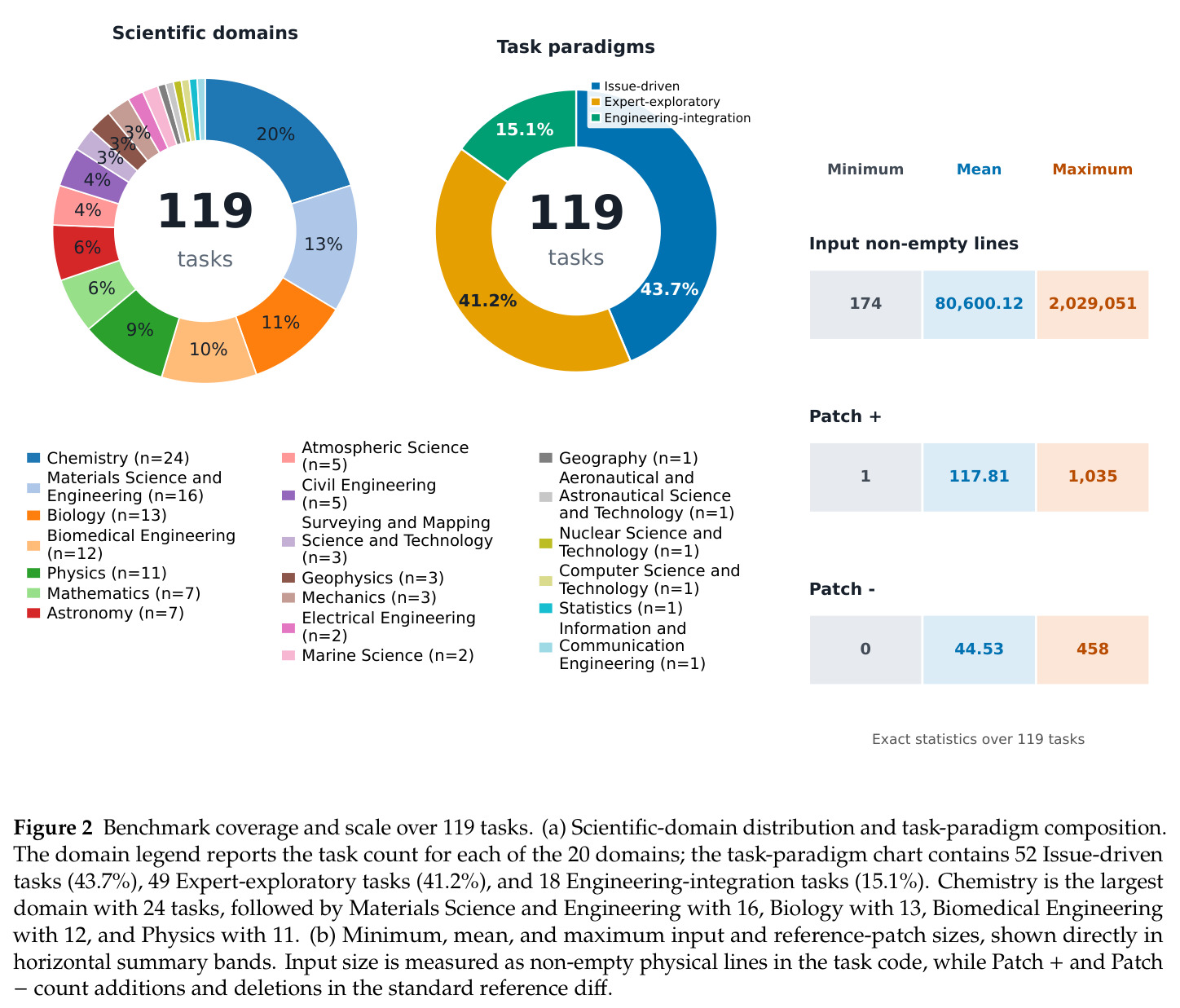Click '119' in Scientific domains donut center
Screen dimensions: 1180x1008
point(205,212)
